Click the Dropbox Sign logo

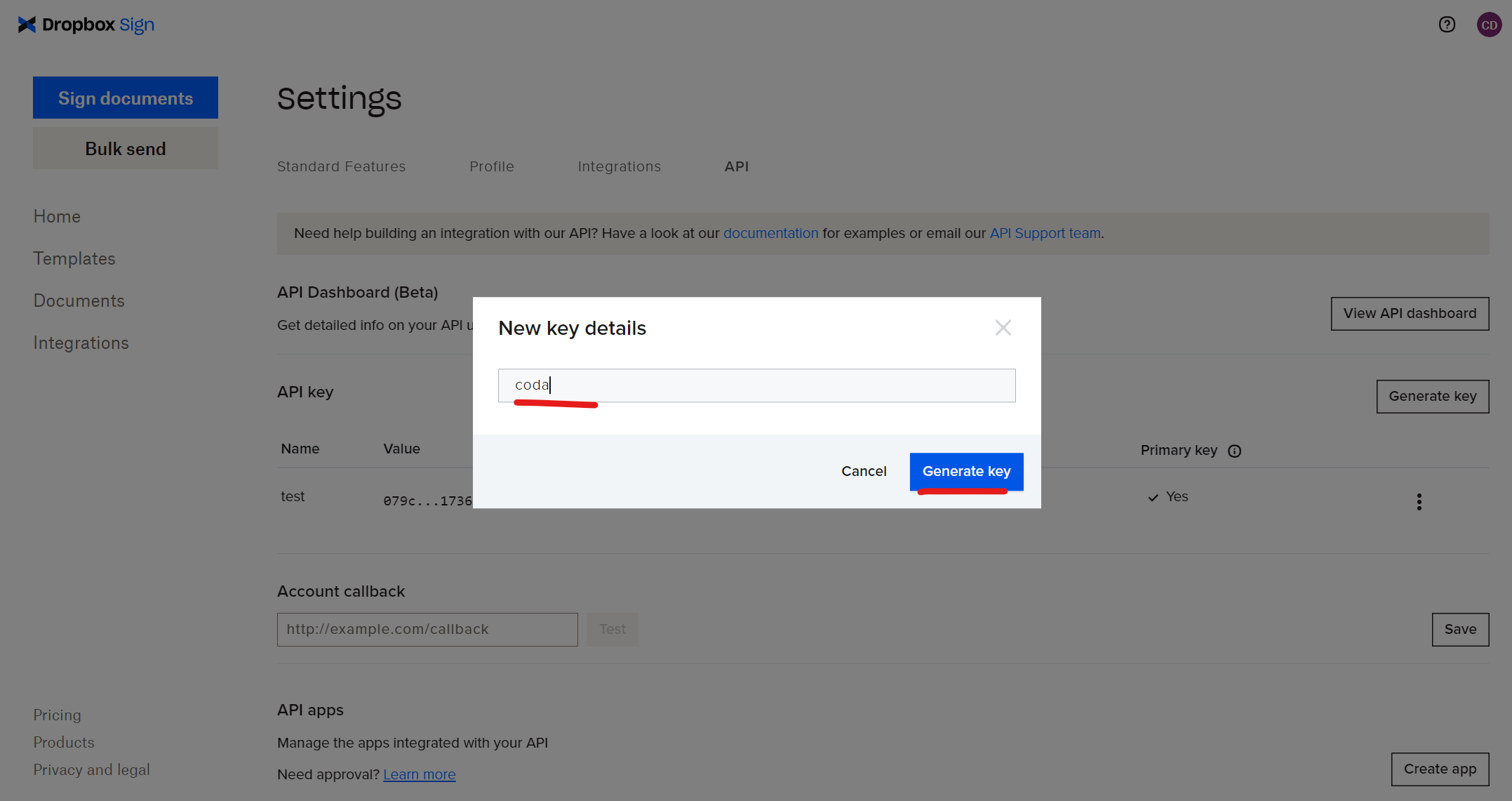click(x=86, y=25)
